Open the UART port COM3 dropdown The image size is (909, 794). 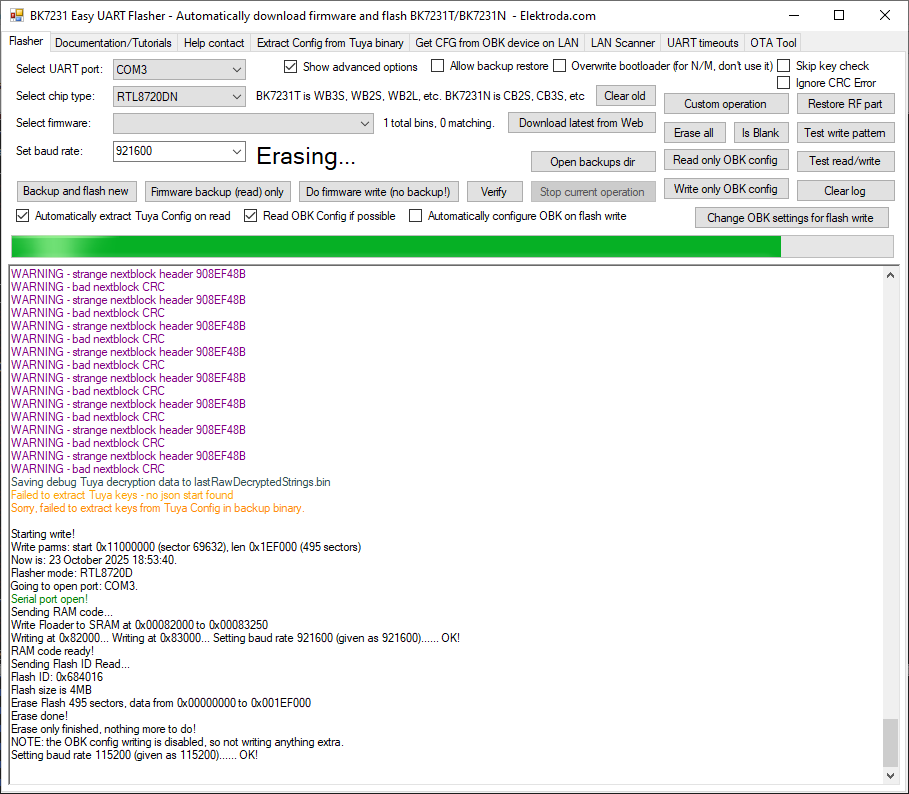[179, 70]
